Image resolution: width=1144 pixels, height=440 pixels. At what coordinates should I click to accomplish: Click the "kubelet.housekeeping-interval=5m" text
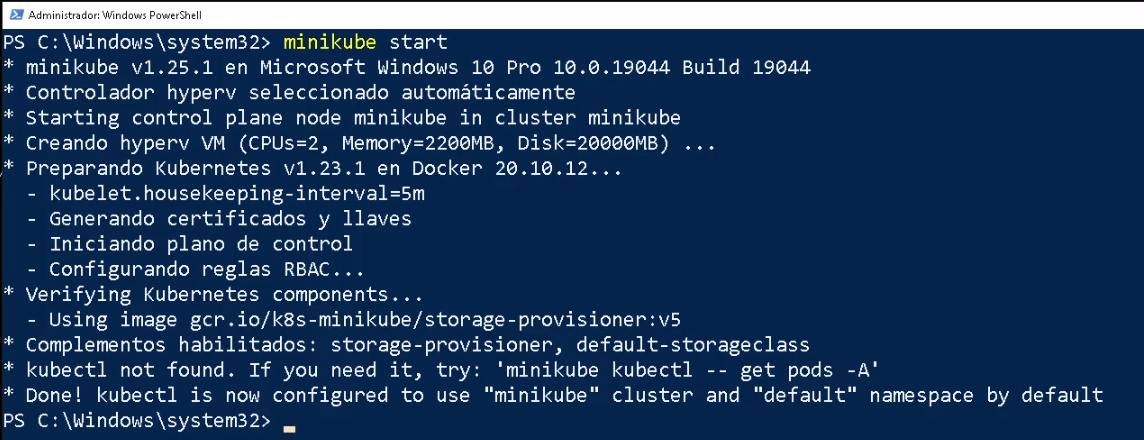pos(225,193)
